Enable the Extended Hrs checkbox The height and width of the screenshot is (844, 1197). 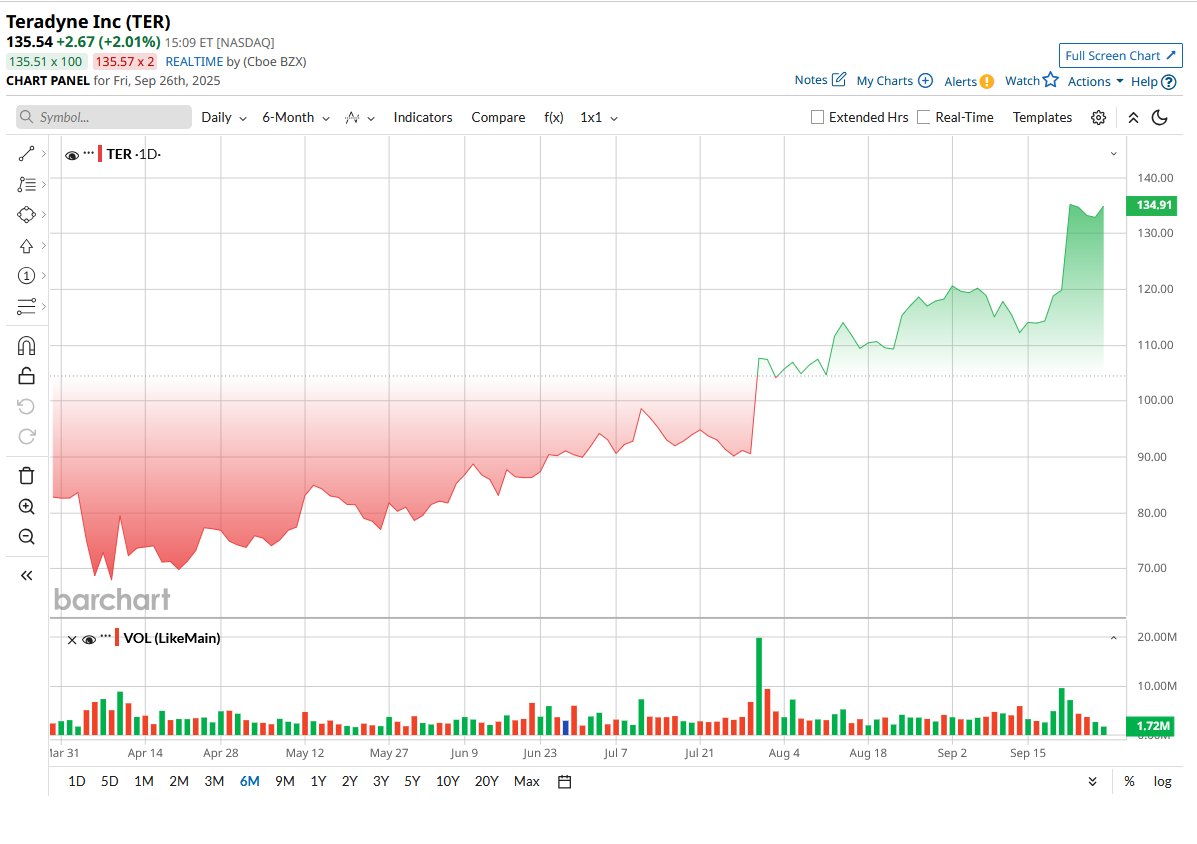click(817, 118)
